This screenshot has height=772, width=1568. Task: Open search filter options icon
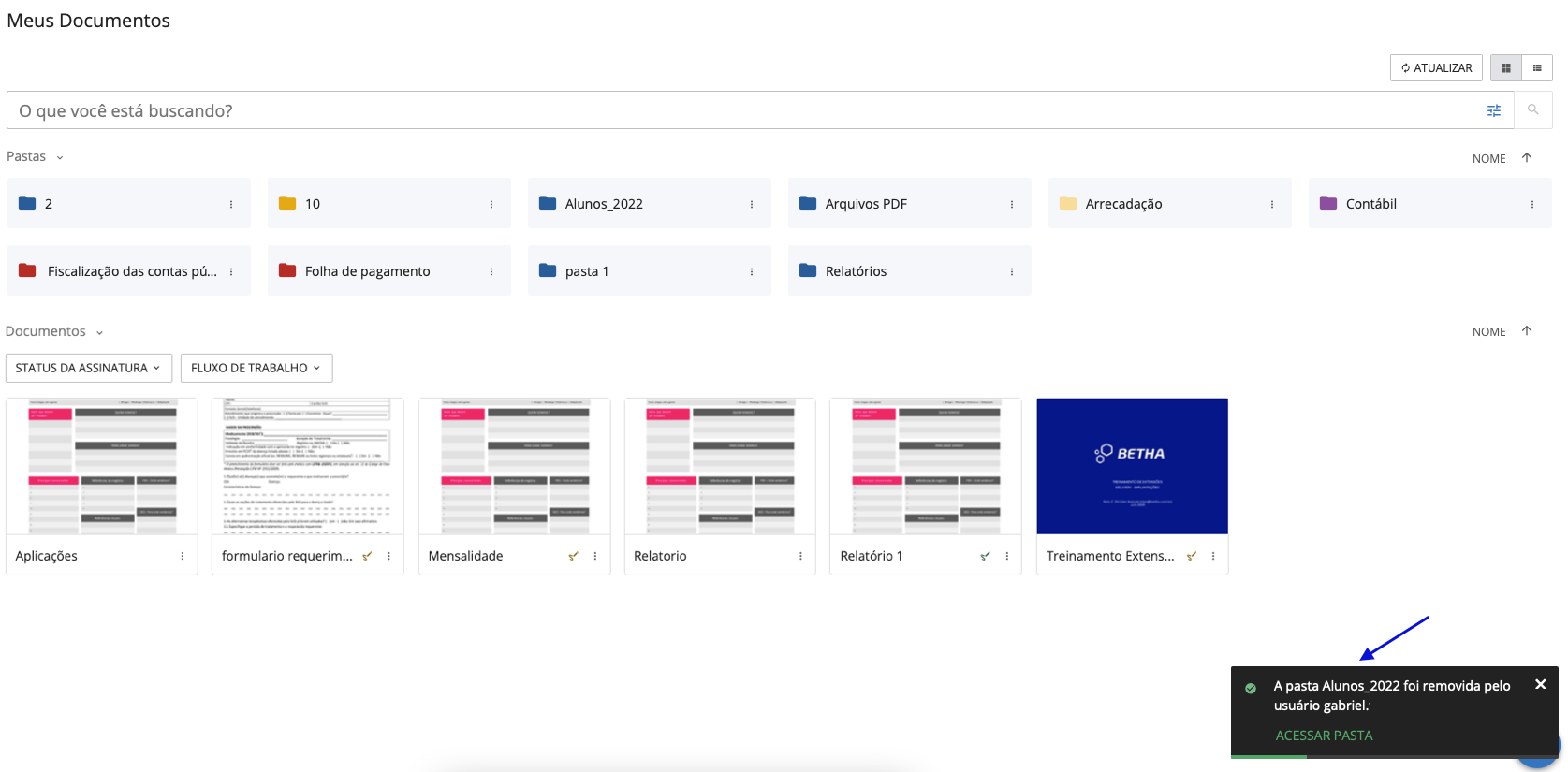pos(1493,110)
